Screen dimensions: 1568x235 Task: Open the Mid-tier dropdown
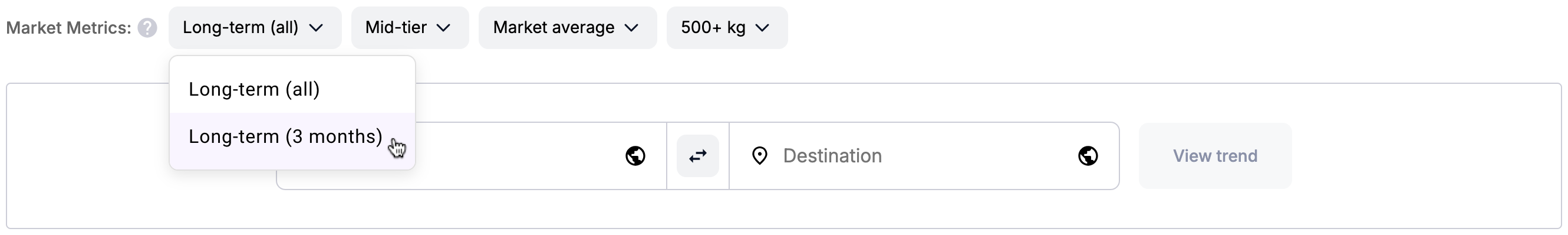(x=410, y=28)
